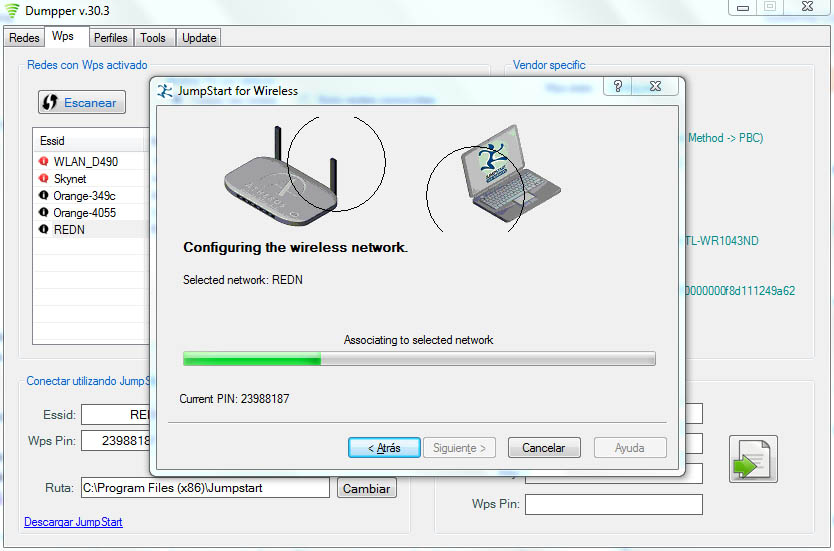Select the WLAN_D490 network row
The image size is (834, 551).
pyautogui.click(x=90, y=161)
